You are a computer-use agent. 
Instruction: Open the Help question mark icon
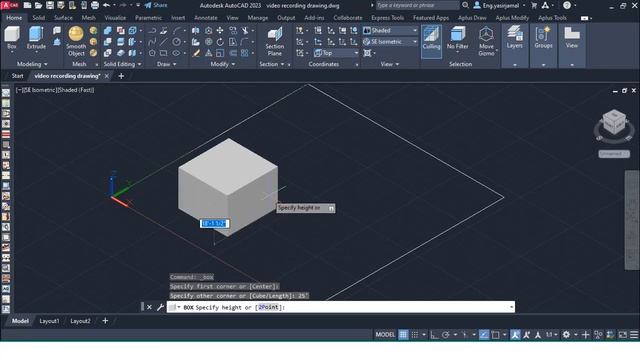[x=567, y=5]
